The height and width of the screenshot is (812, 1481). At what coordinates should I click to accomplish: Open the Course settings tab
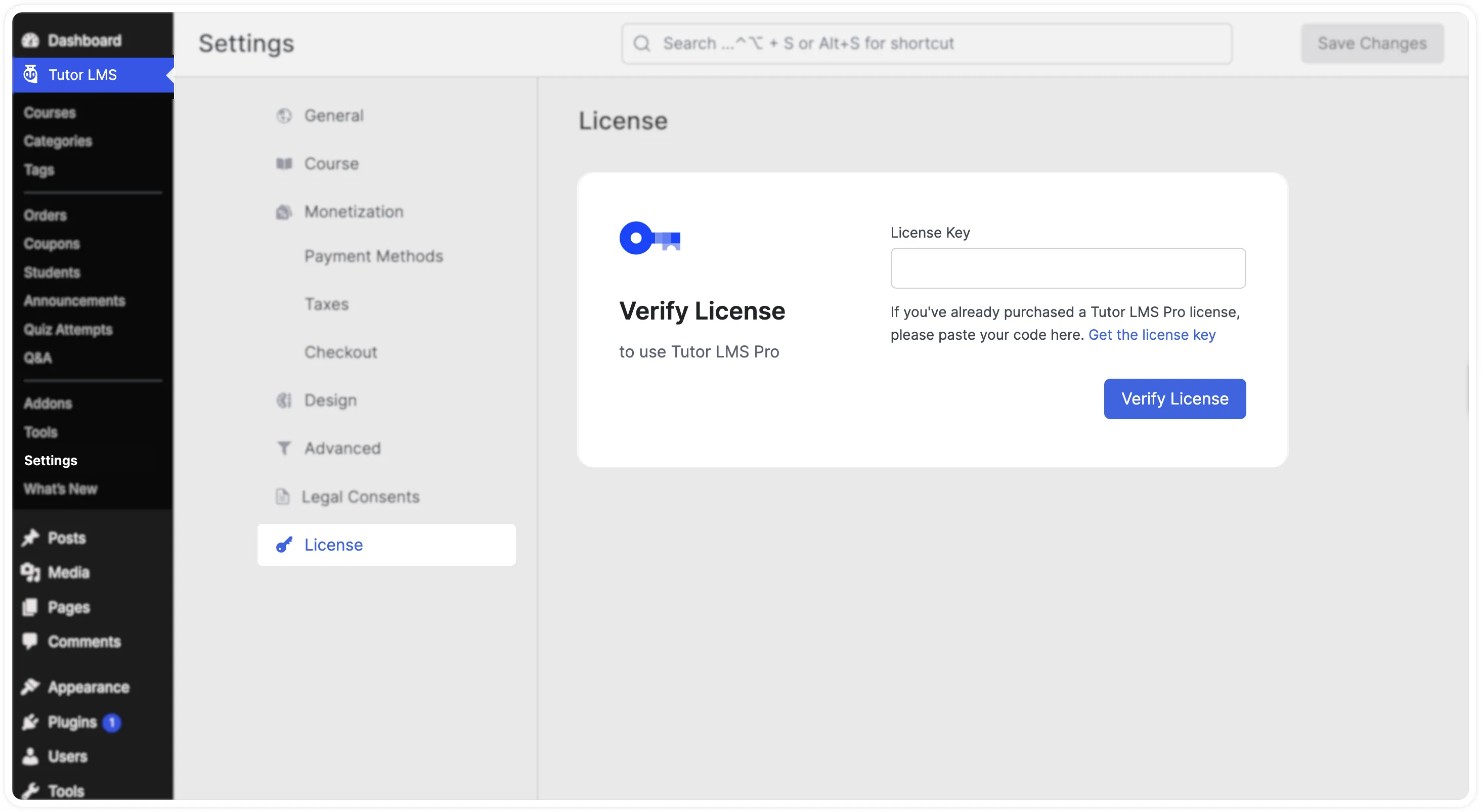386,163
